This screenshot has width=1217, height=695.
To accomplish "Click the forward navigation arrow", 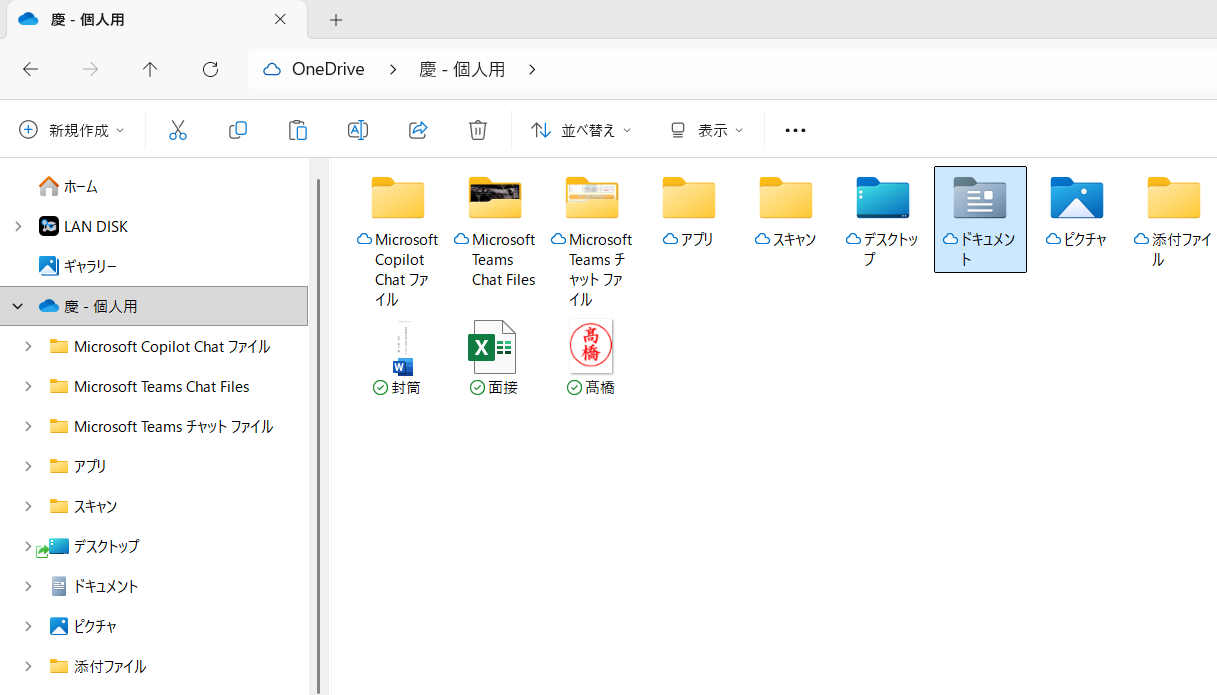I will (x=90, y=69).
